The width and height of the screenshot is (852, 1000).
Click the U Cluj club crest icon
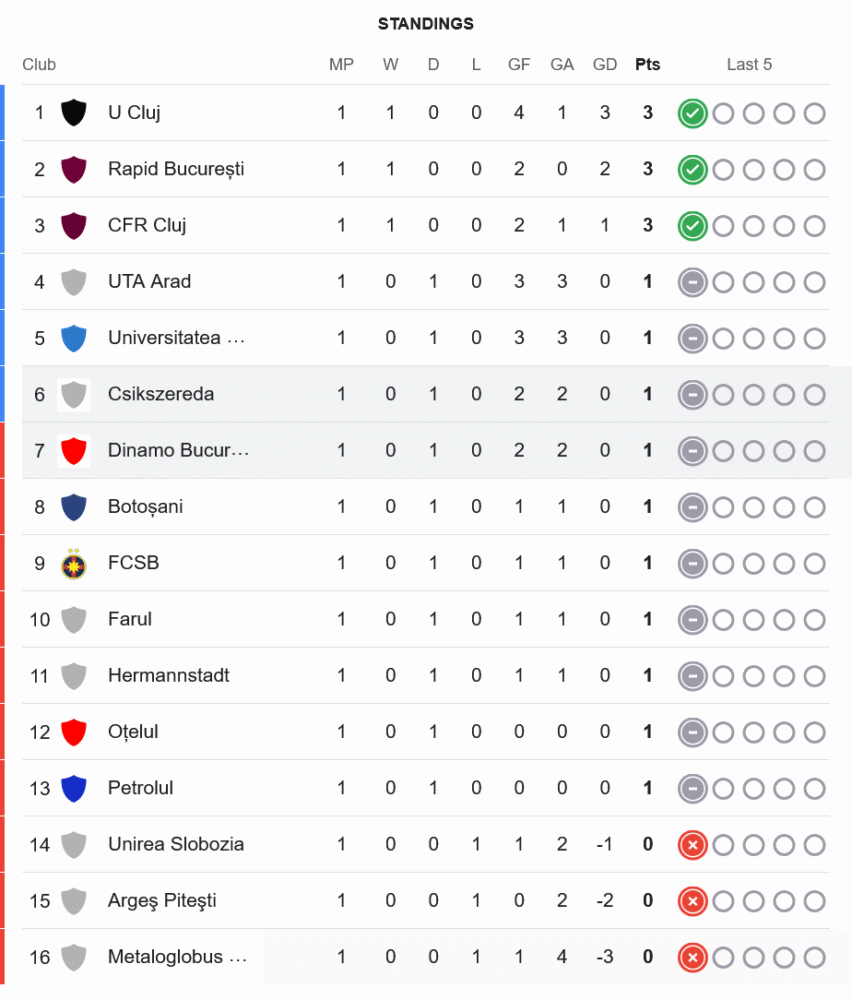(73, 113)
